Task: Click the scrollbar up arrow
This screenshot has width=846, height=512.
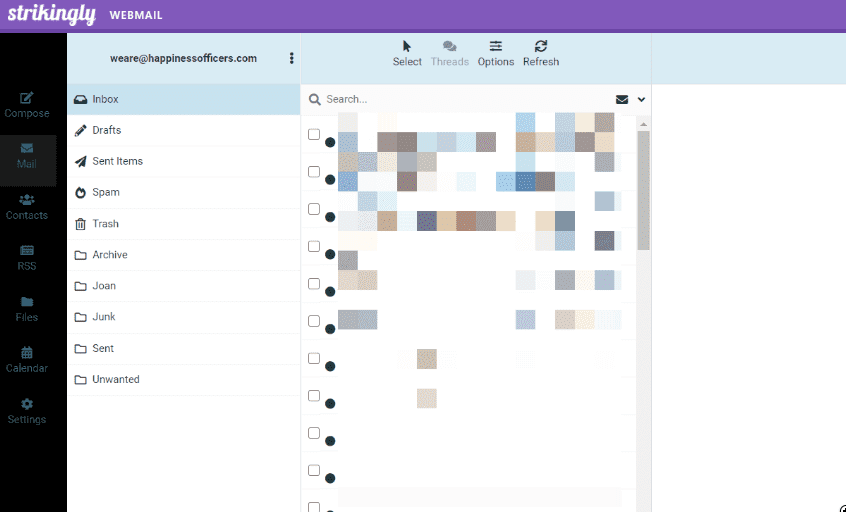Action: (x=643, y=125)
